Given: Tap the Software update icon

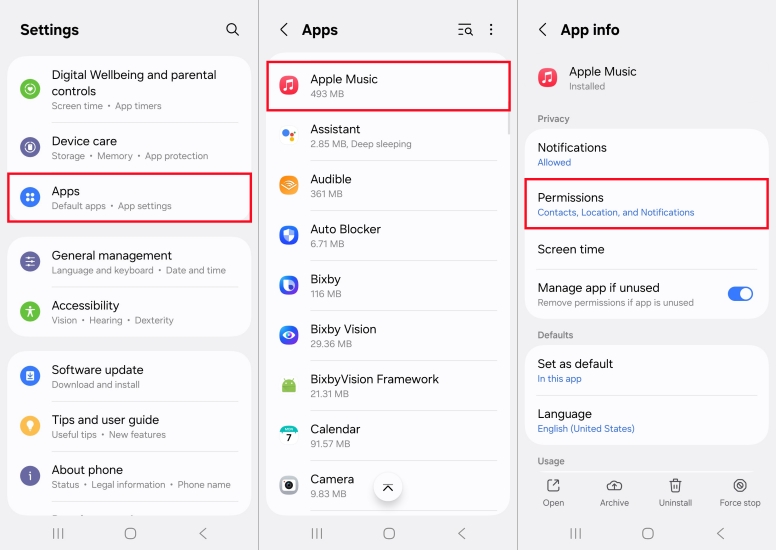Looking at the screenshot, I should [30, 376].
